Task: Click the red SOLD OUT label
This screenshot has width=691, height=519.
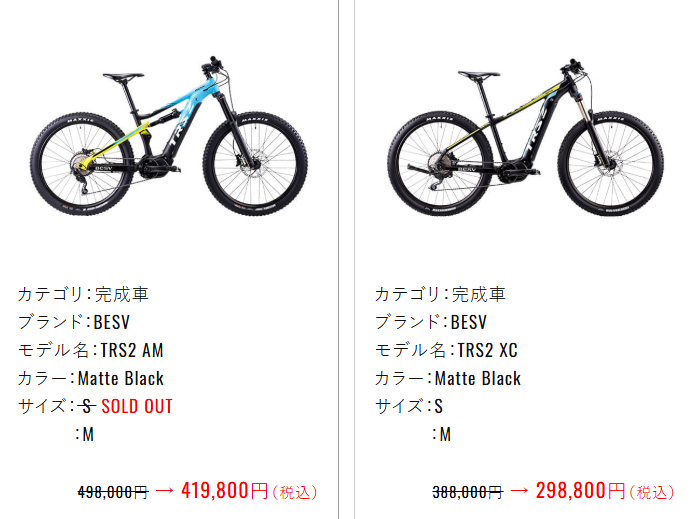Action: [x=137, y=406]
